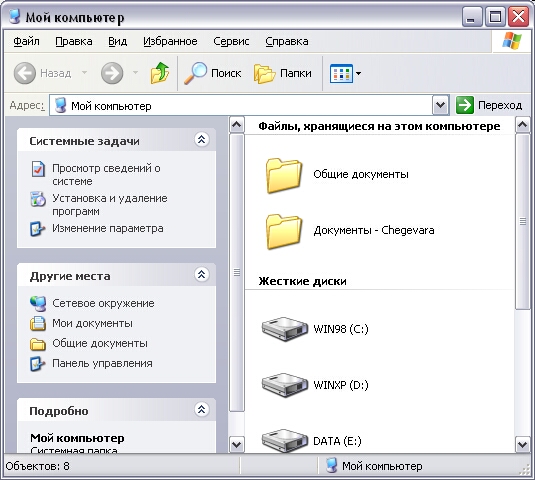535x480 pixels.
Task: Click the Back arrow icon
Action: [25, 73]
